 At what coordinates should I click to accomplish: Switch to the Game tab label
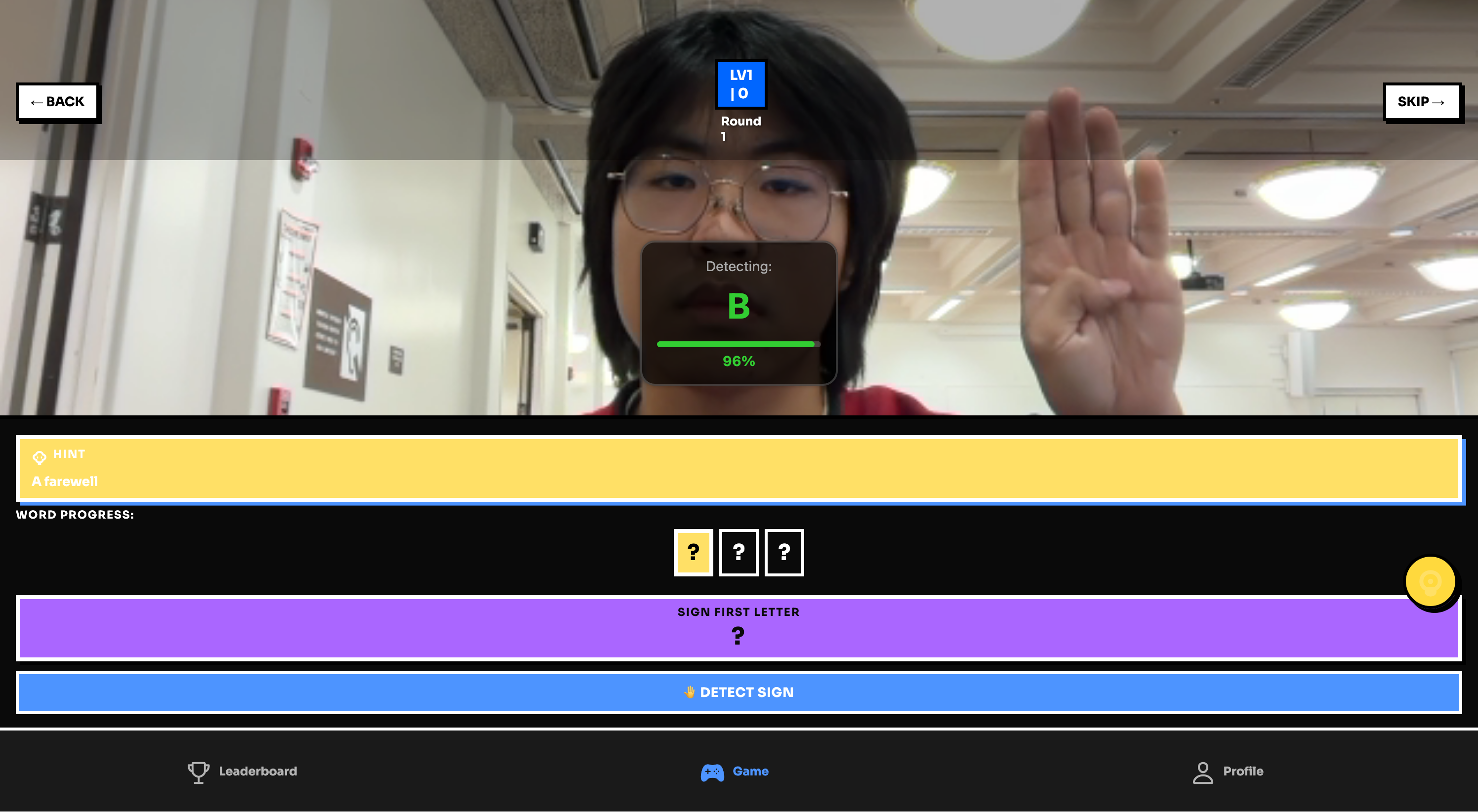(750, 771)
